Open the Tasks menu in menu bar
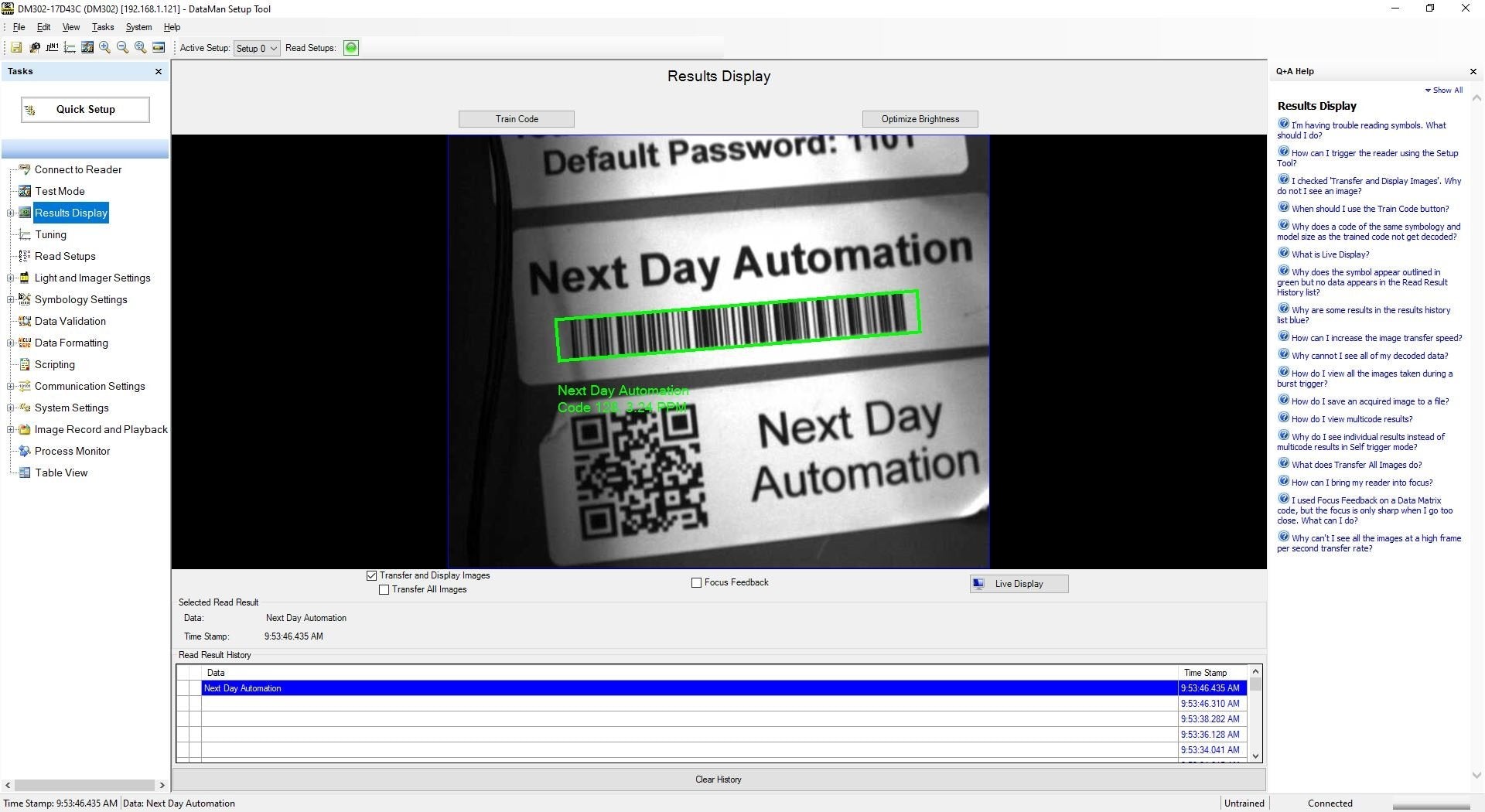 point(102,27)
